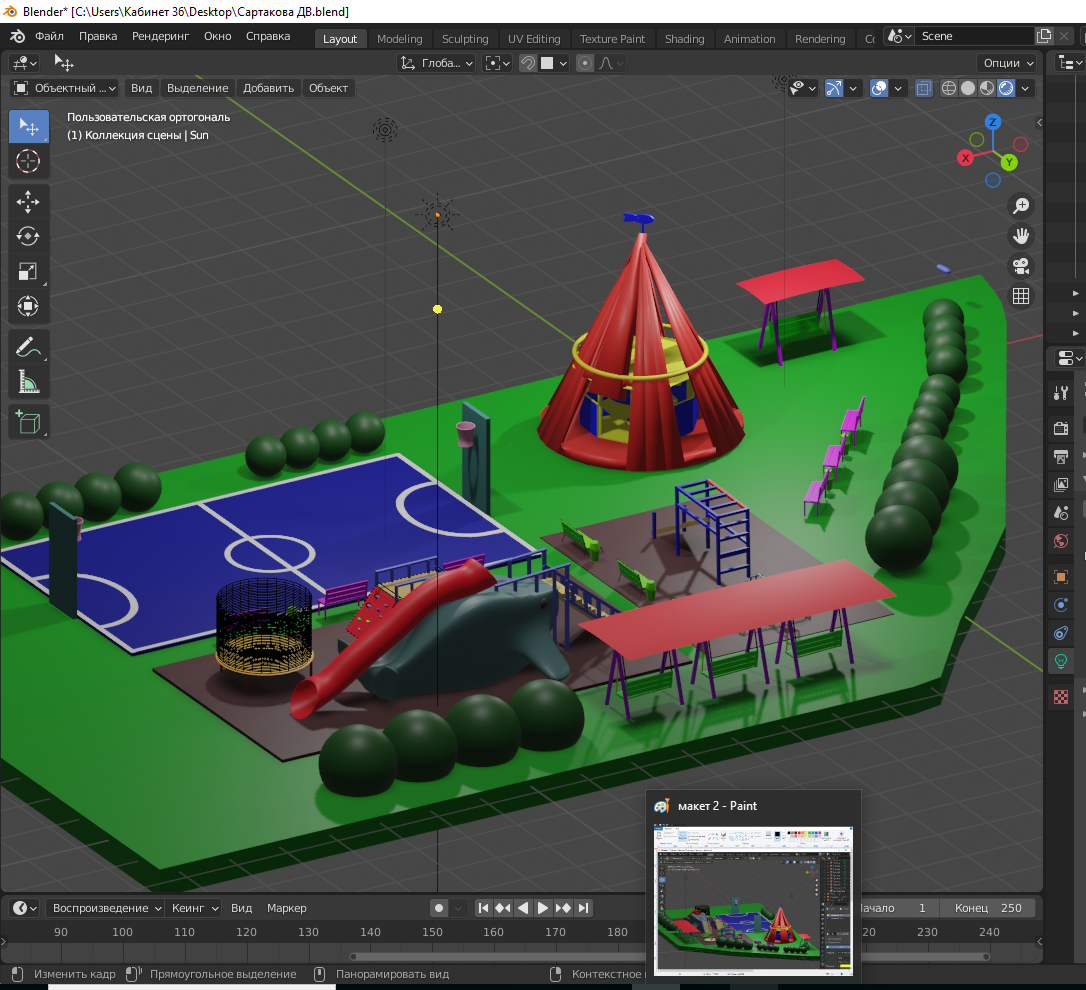Switch to rendered viewport shading sphere
Image resolution: width=1086 pixels, height=990 pixels.
[1006, 88]
